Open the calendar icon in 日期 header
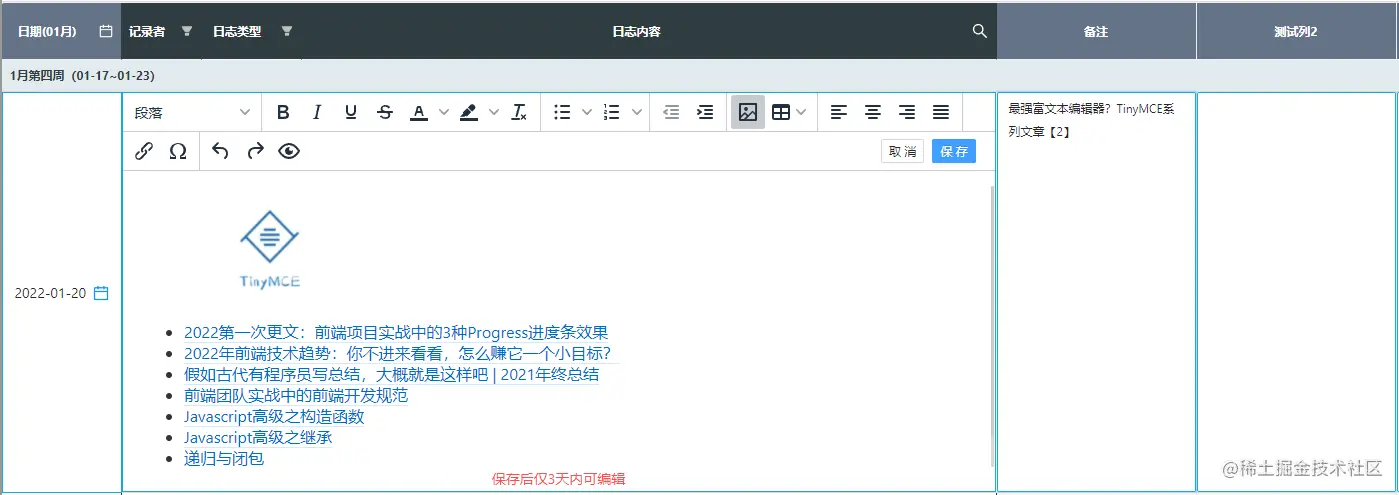The image size is (1399, 495). coord(106,31)
